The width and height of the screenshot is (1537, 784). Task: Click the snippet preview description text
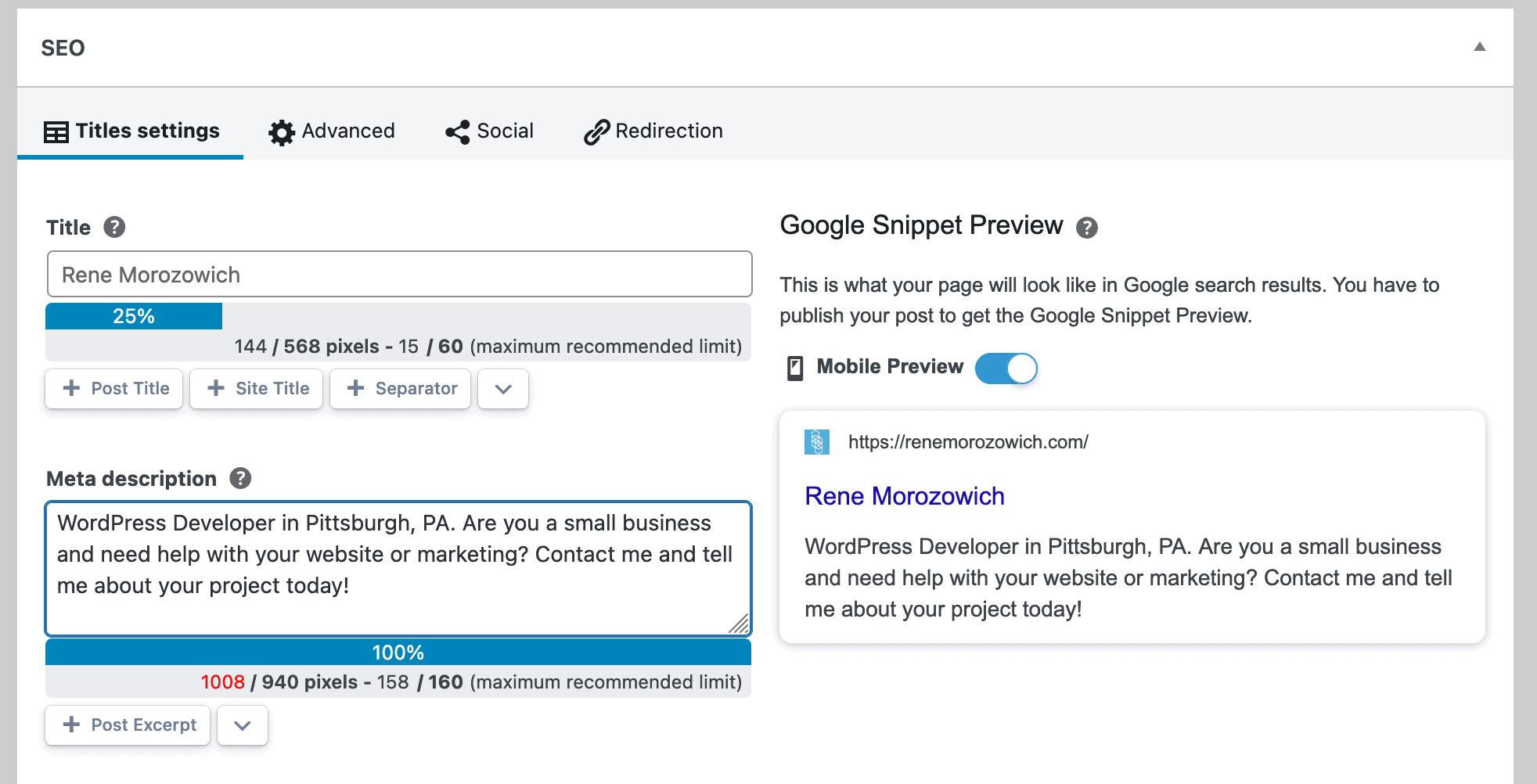tap(1128, 577)
